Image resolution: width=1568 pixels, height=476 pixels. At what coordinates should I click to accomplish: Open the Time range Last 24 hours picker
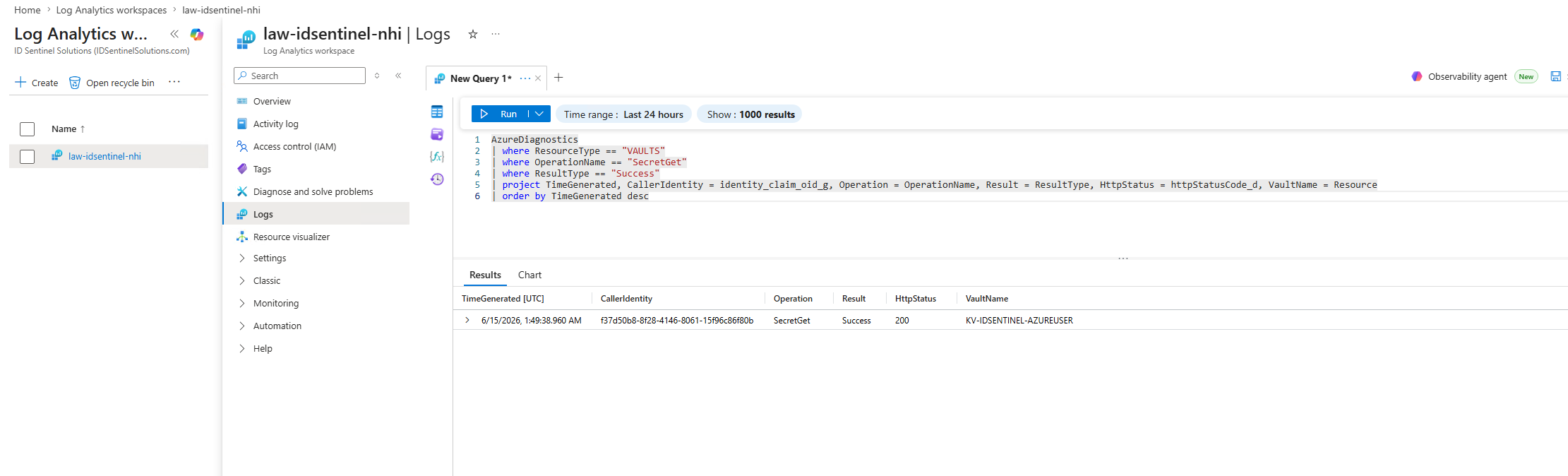623,114
